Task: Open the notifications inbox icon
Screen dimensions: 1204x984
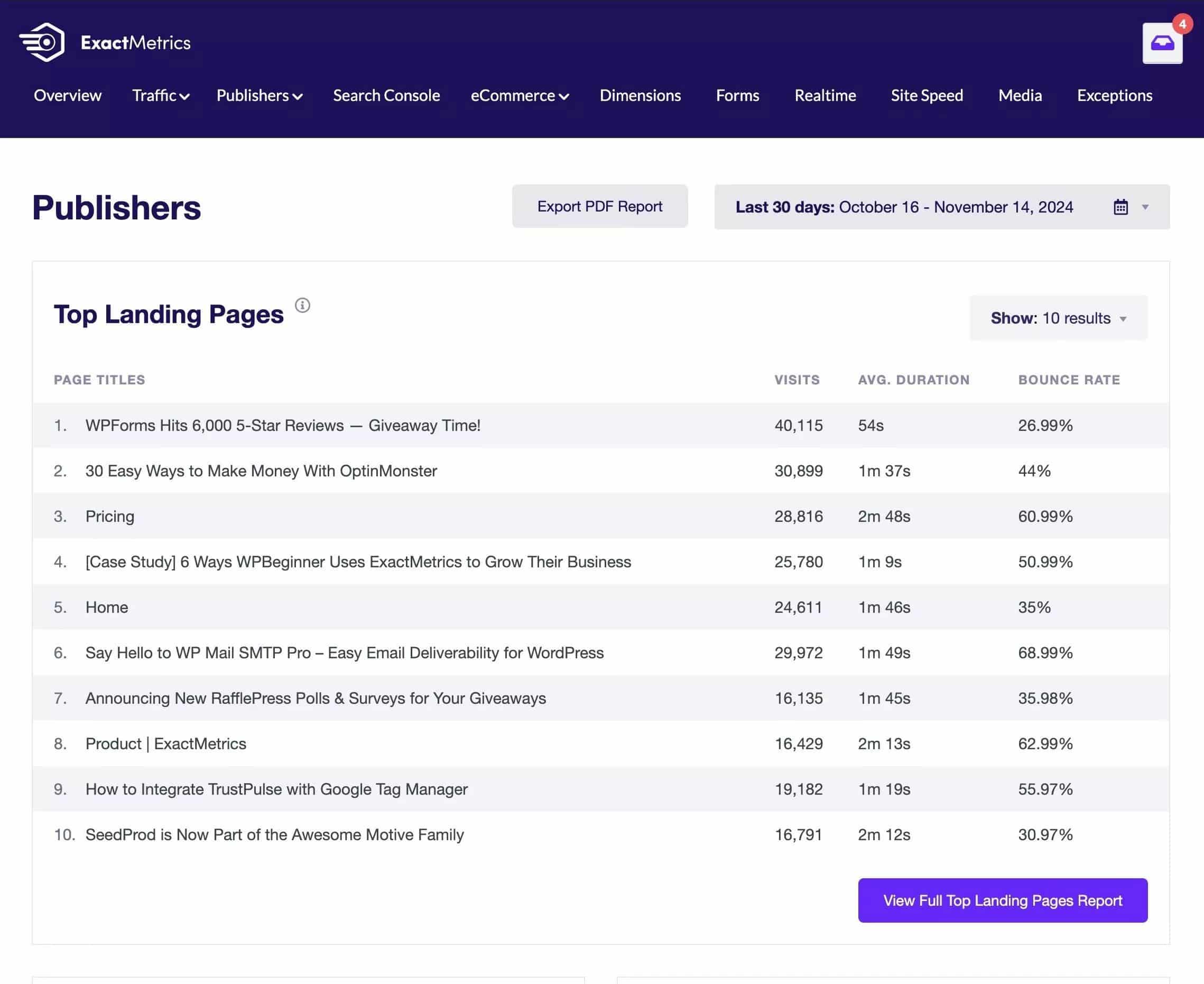Action: point(1162,43)
